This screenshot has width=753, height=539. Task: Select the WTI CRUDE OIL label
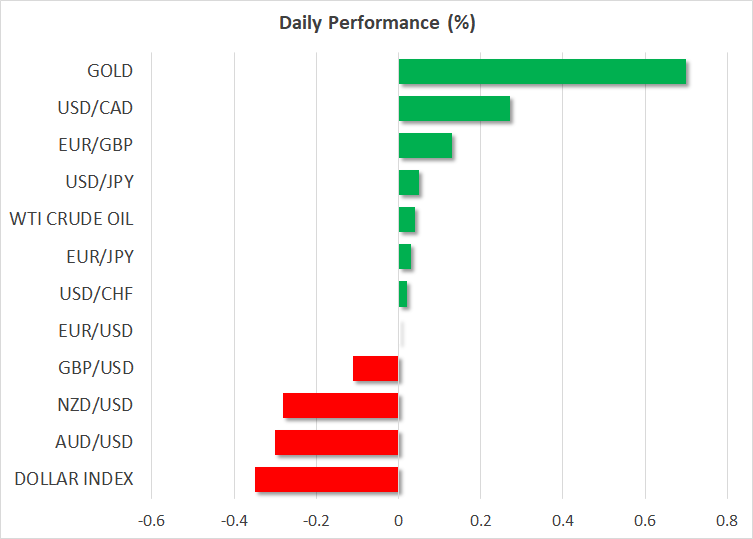point(71,219)
